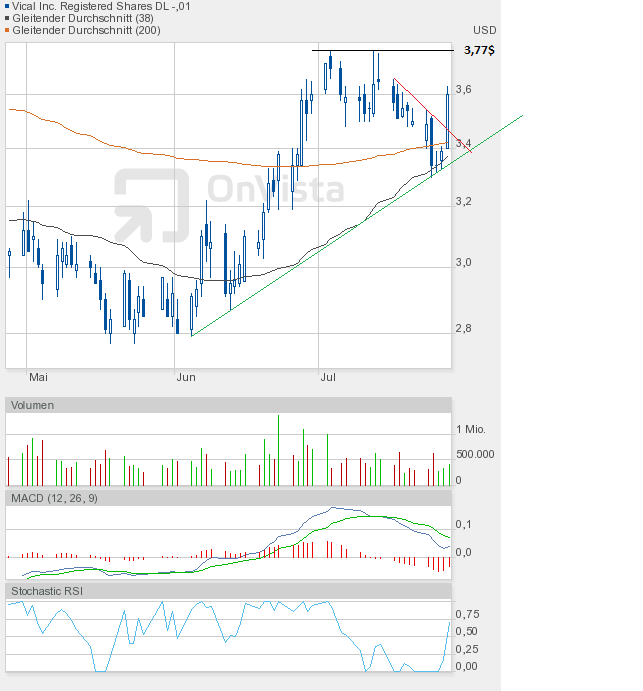Click the Stochastic RSI 0,75 axis label
The image size is (643, 691).
pyautogui.click(x=467, y=614)
